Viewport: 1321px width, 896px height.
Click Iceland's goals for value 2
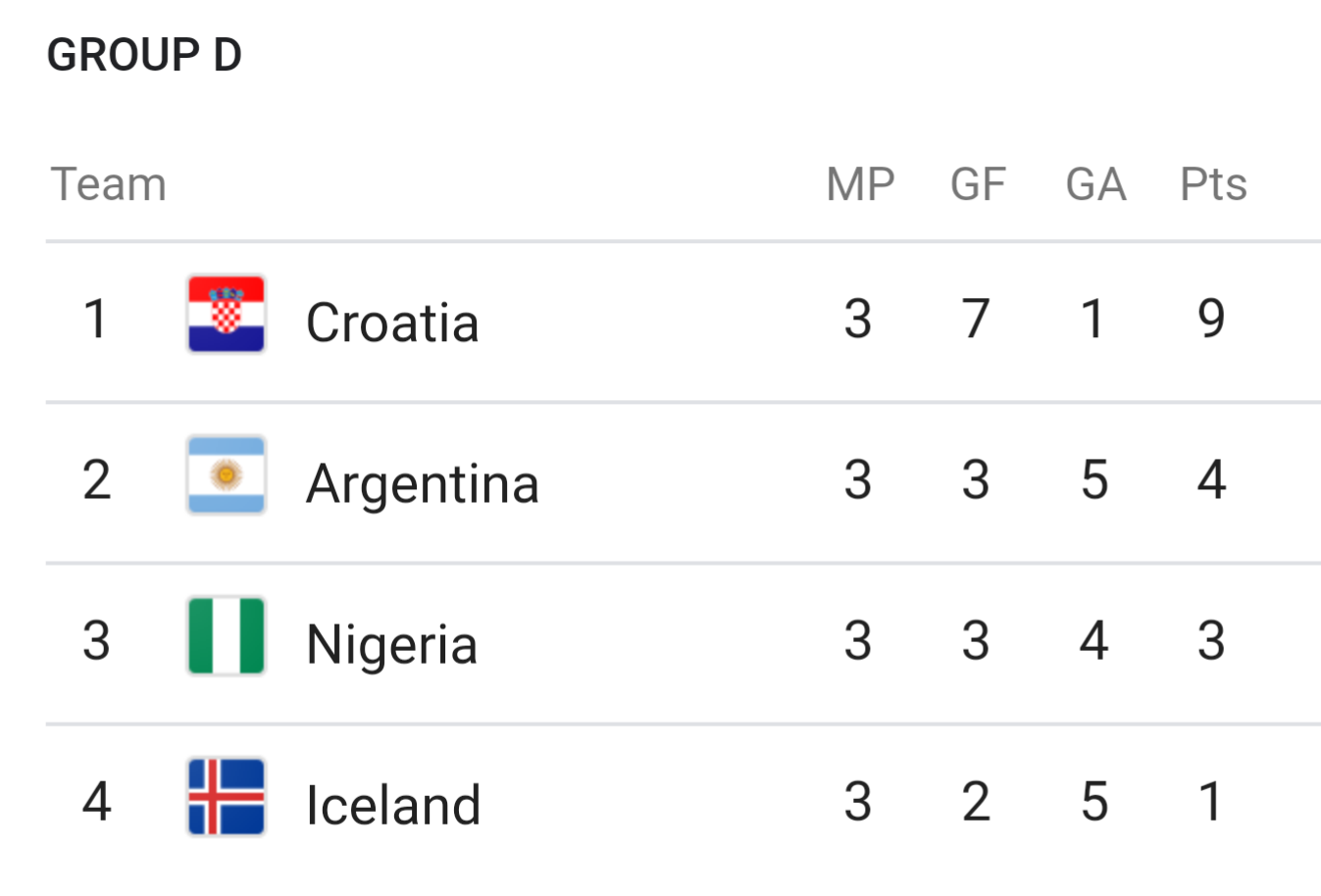pos(976,802)
